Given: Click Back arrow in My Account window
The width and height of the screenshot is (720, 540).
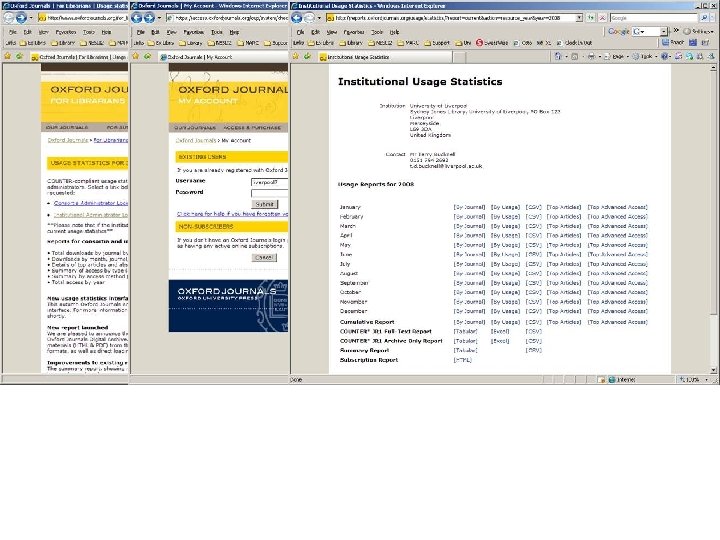Looking at the screenshot, I should (x=136, y=18).
